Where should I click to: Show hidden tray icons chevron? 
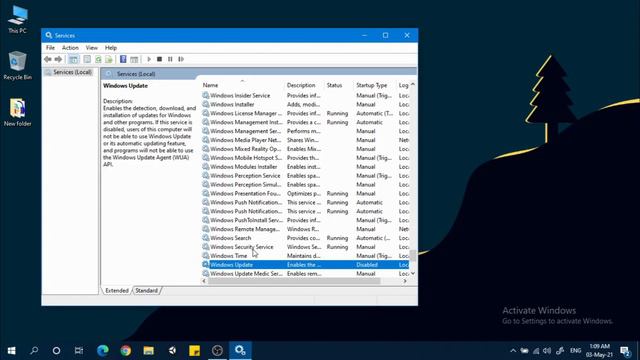(x=513, y=351)
